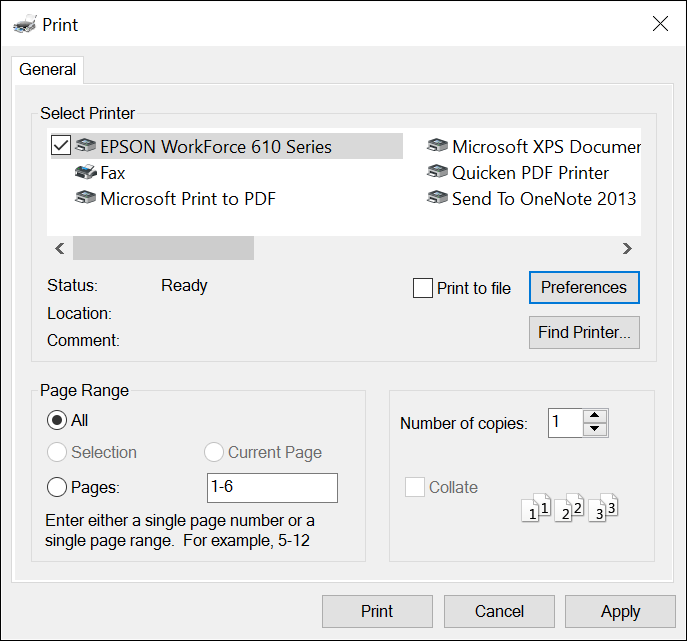Click the Print button

coord(377,611)
